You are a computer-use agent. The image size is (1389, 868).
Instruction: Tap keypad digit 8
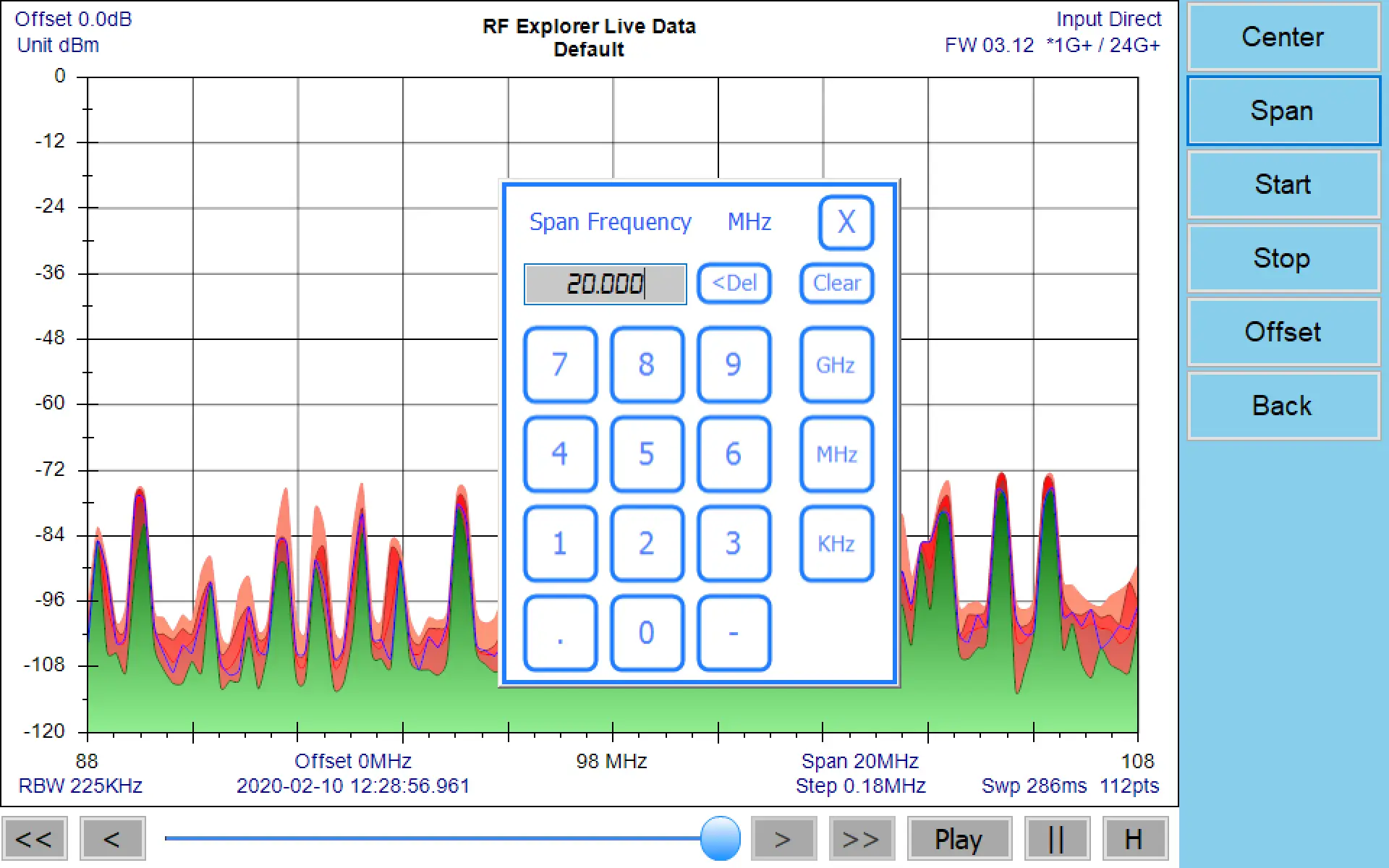647,365
